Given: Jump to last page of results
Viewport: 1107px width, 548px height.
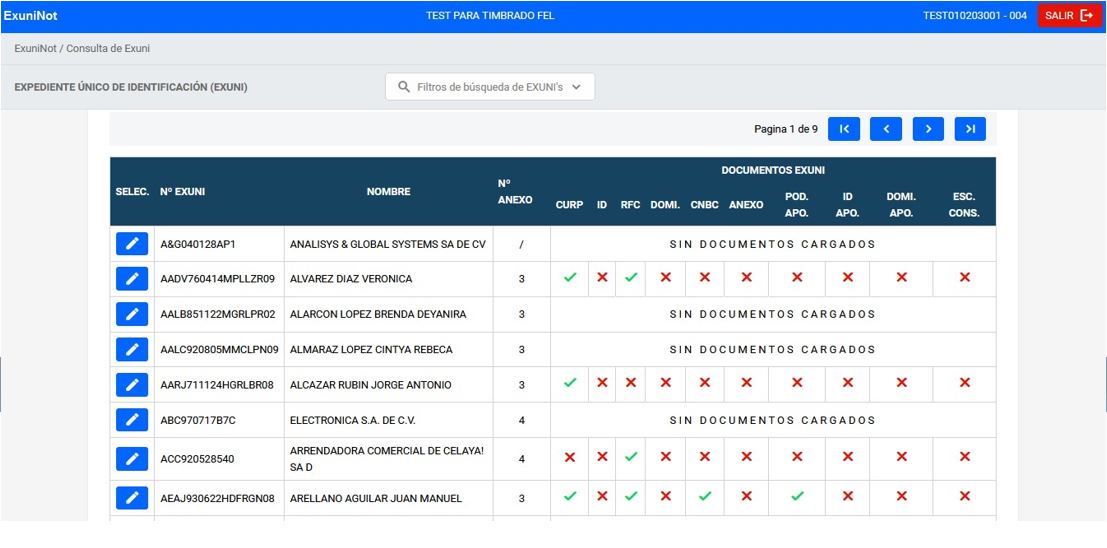Looking at the screenshot, I should click(x=970, y=129).
